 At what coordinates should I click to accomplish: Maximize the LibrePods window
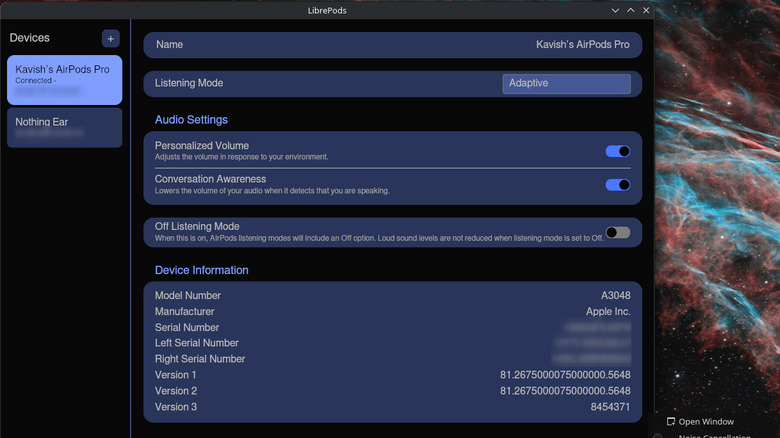tap(631, 10)
